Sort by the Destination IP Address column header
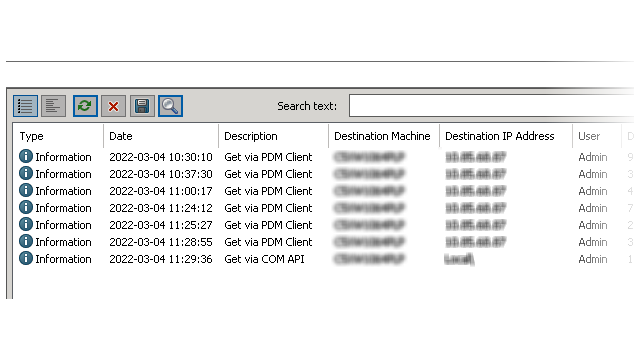640x360 pixels. [506, 136]
